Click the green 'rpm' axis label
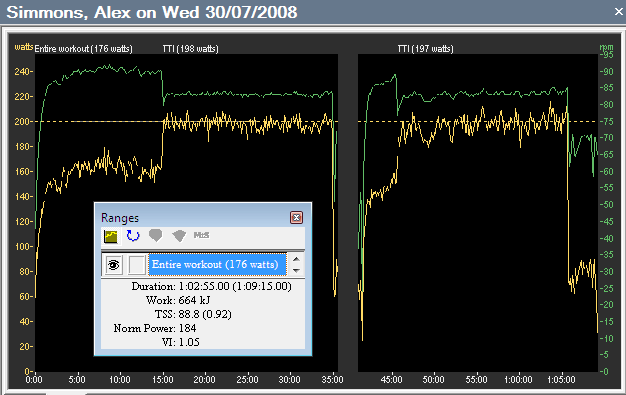626x395 pixels. point(606,47)
